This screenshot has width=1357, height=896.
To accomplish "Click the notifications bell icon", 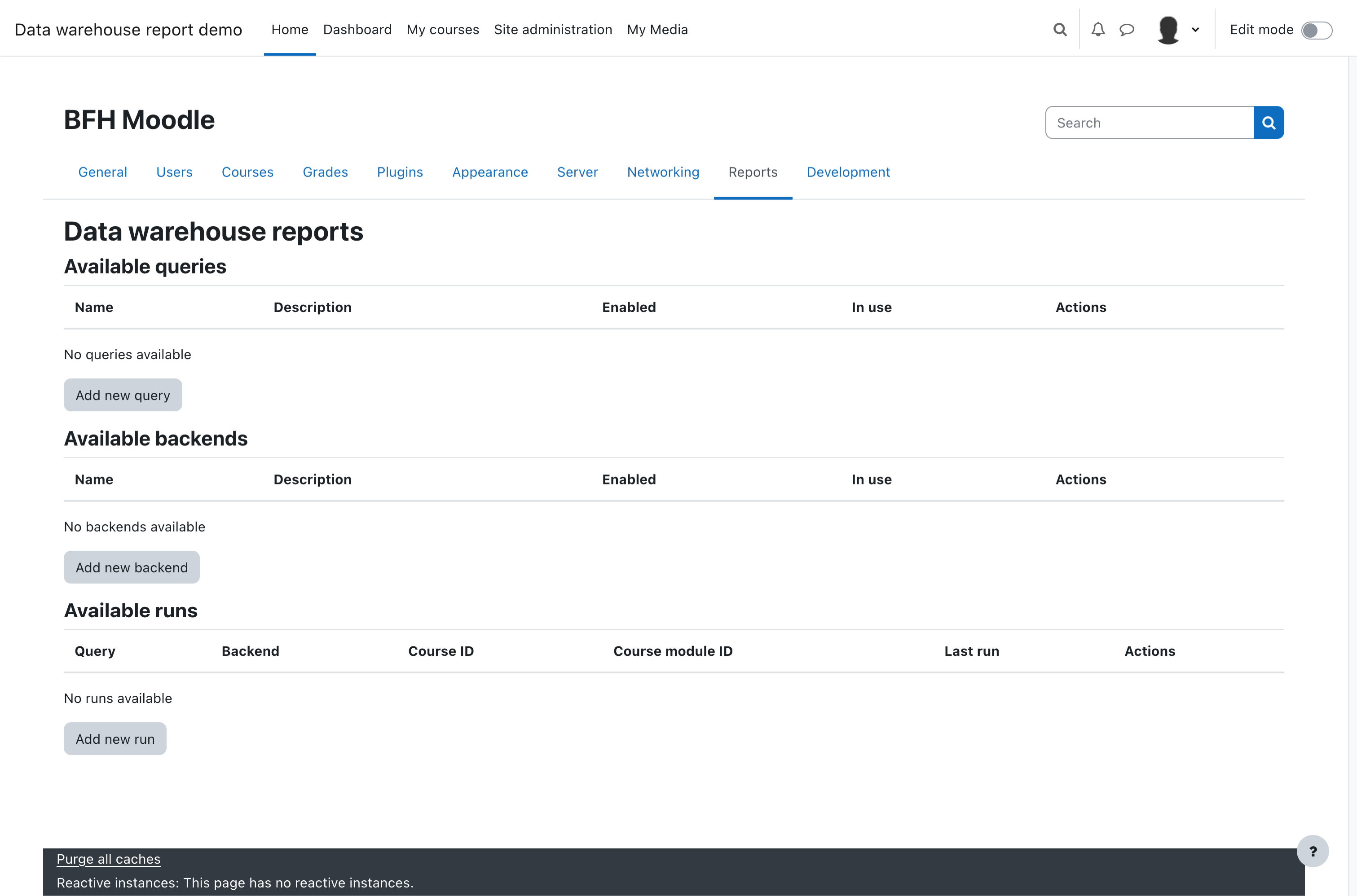I will 1097,29.
